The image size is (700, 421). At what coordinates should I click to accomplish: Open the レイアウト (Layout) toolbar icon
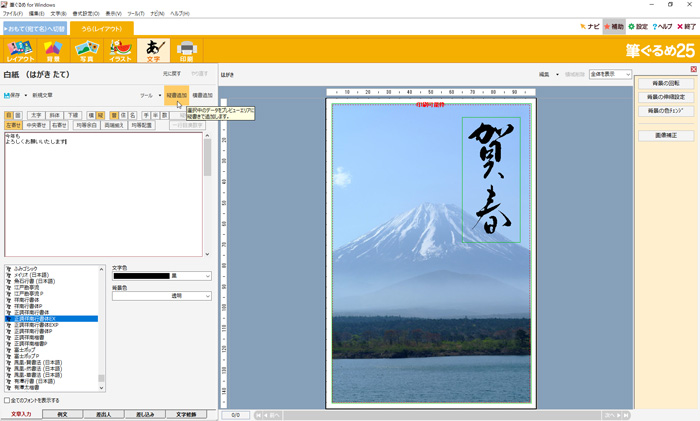point(20,50)
